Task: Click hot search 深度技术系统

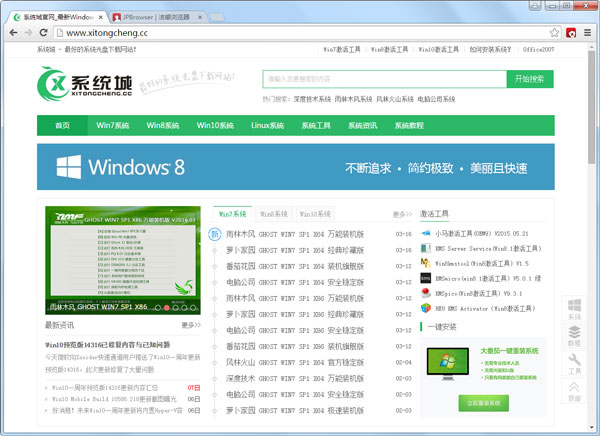Action: click(x=312, y=100)
